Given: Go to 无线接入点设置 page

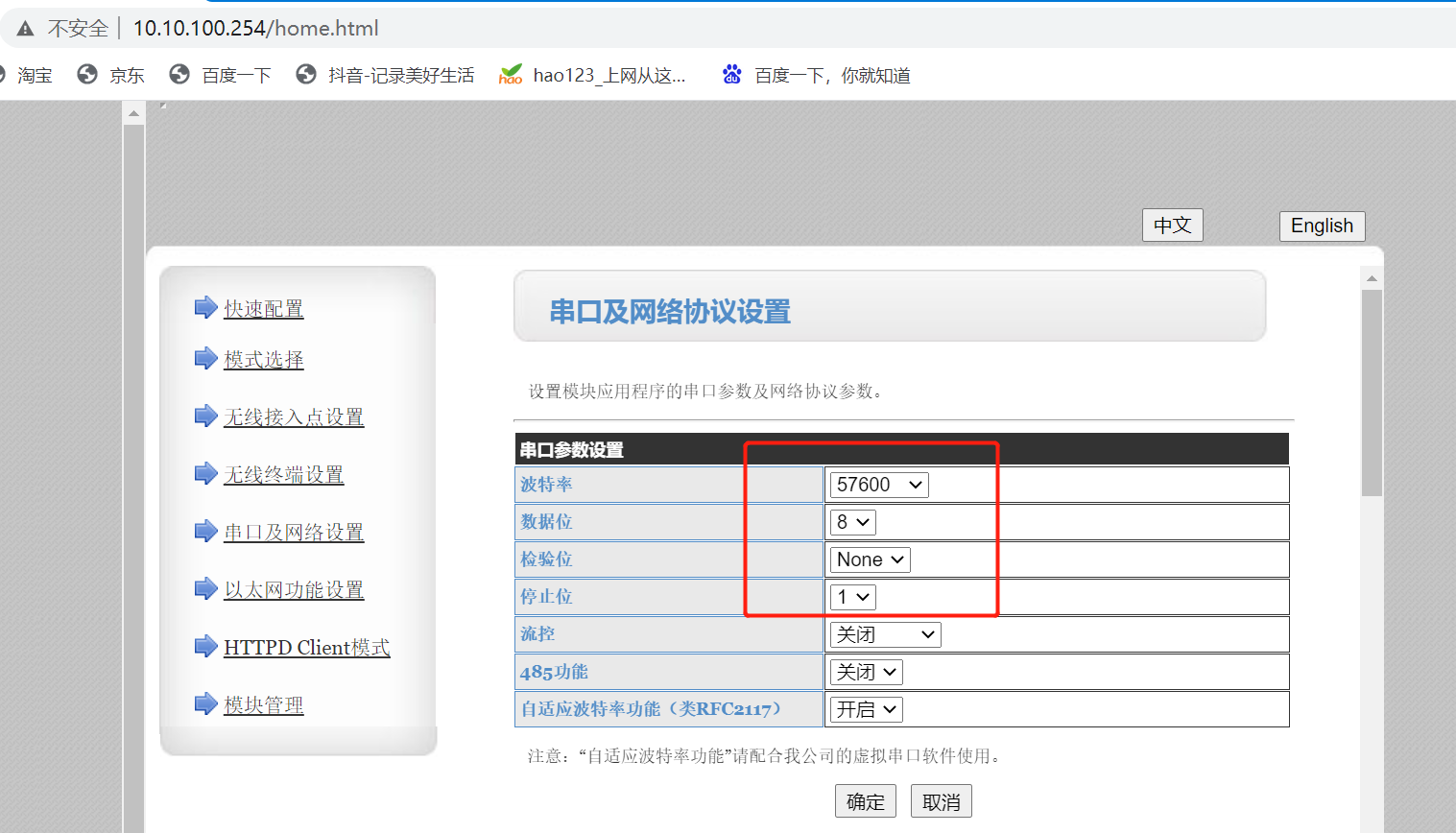Looking at the screenshot, I should coord(294,416).
